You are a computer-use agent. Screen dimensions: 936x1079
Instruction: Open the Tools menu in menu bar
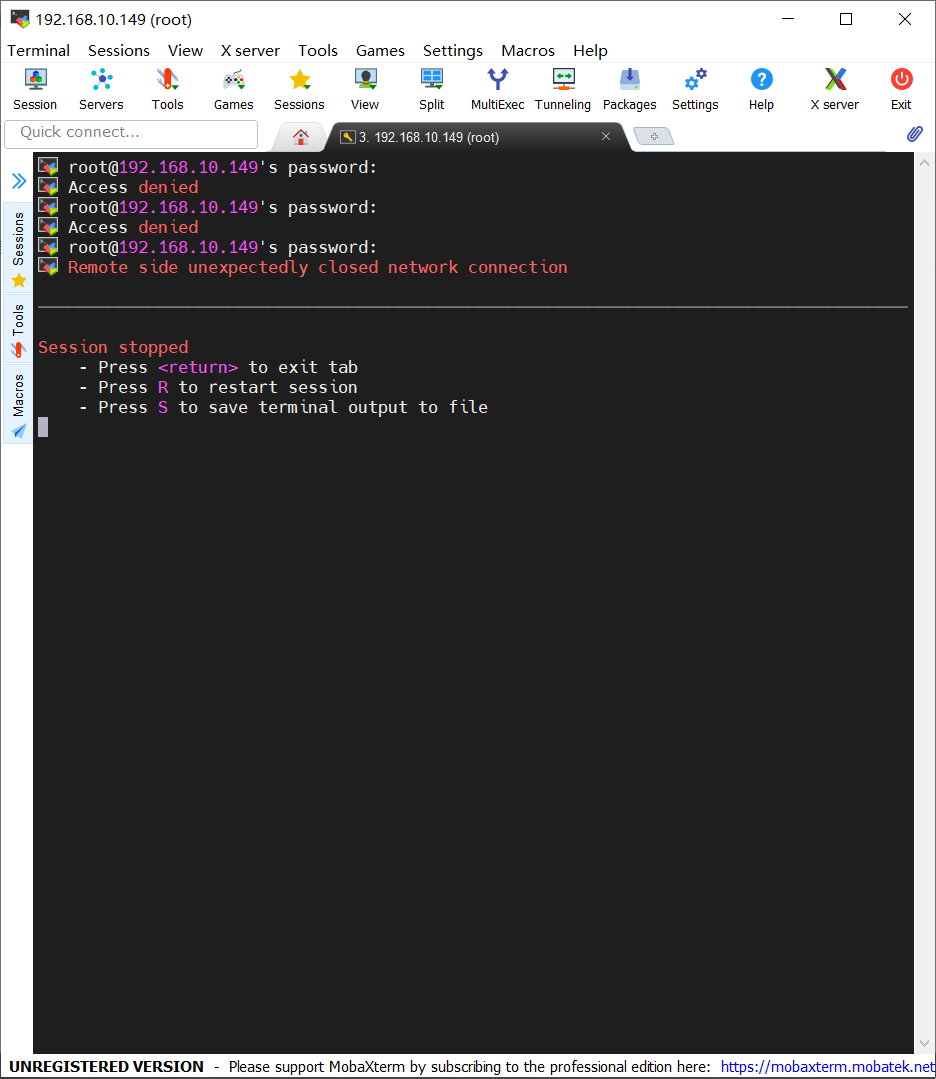318,50
